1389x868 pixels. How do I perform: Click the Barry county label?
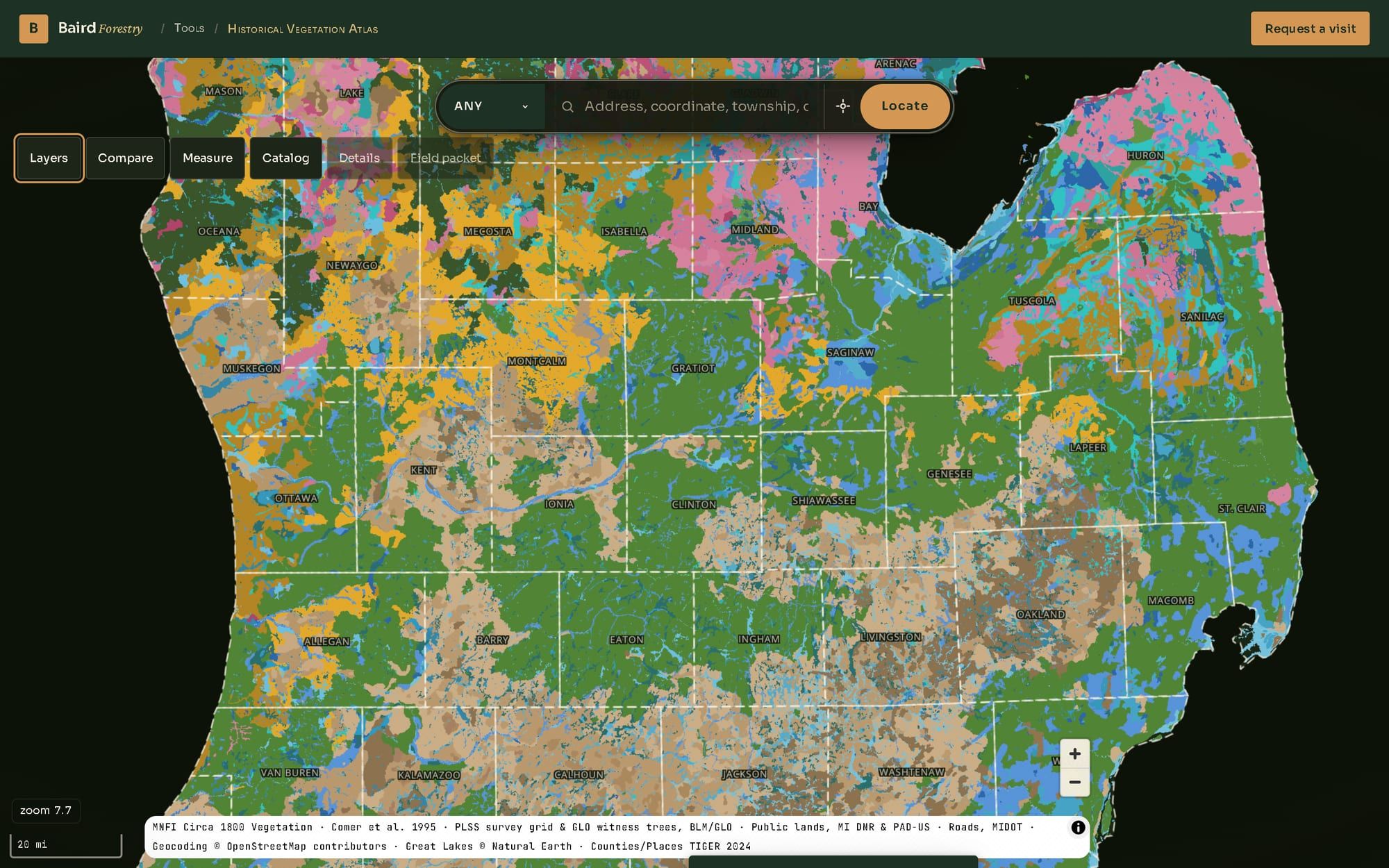(492, 640)
